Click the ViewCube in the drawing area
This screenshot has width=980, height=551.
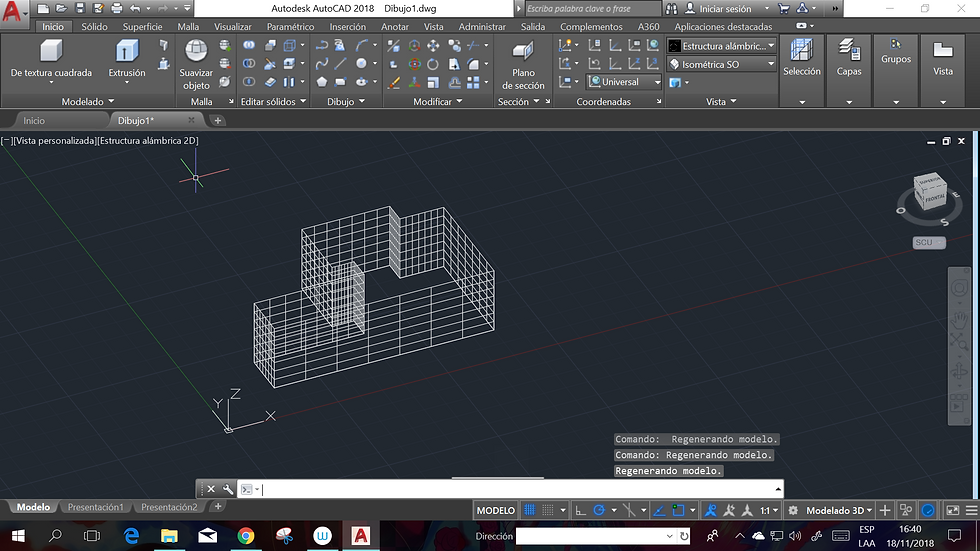[x=930, y=194]
